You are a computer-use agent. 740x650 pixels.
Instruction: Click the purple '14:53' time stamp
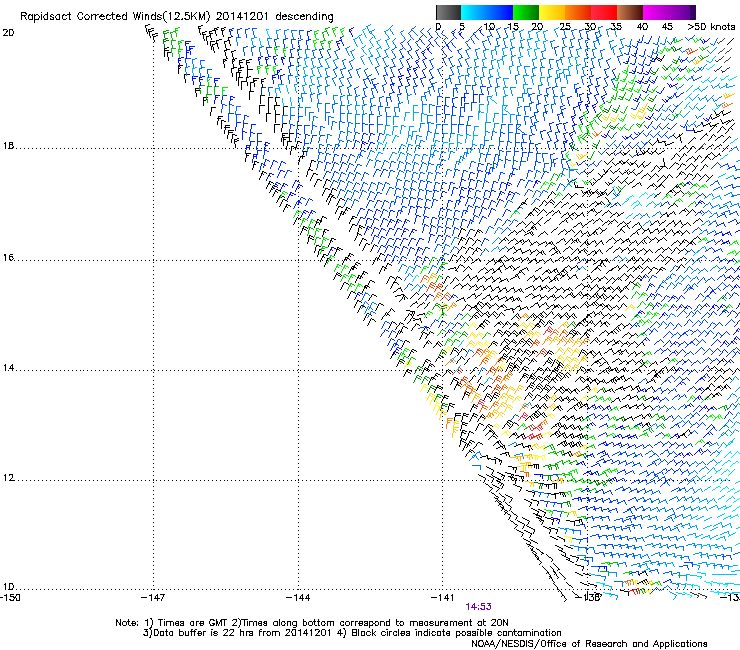click(479, 607)
